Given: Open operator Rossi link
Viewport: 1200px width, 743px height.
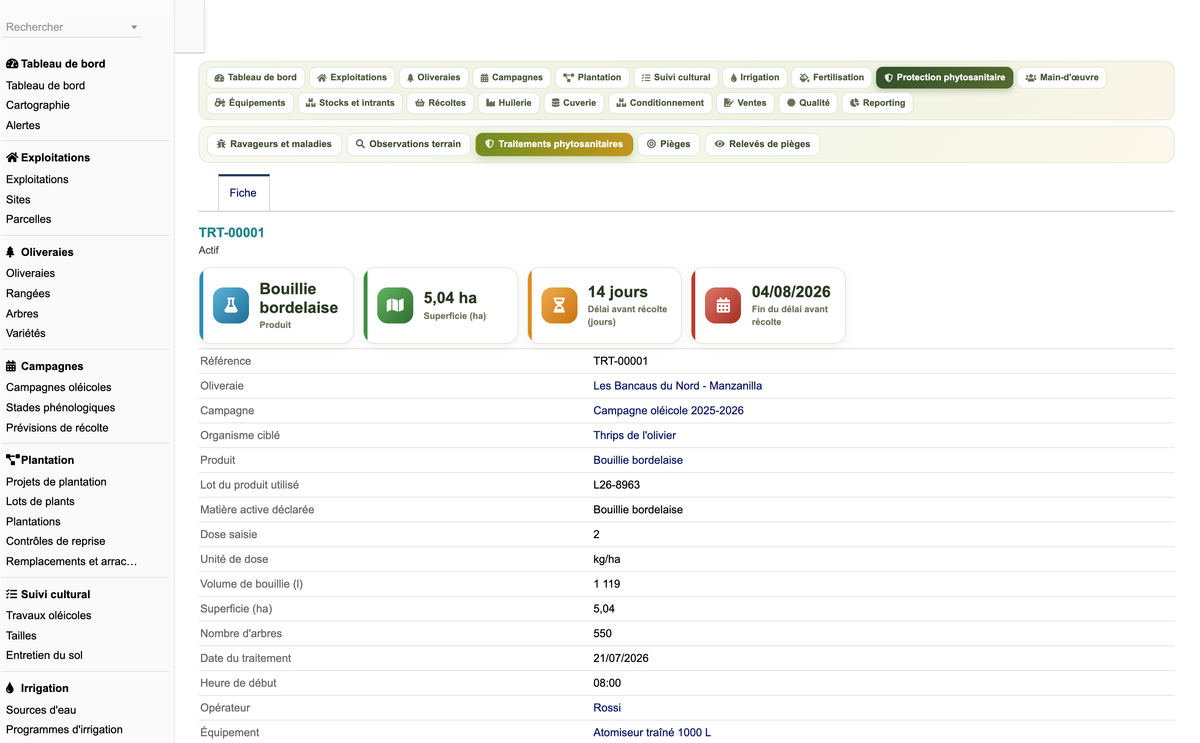Looking at the screenshot, I should click(607, 708).
